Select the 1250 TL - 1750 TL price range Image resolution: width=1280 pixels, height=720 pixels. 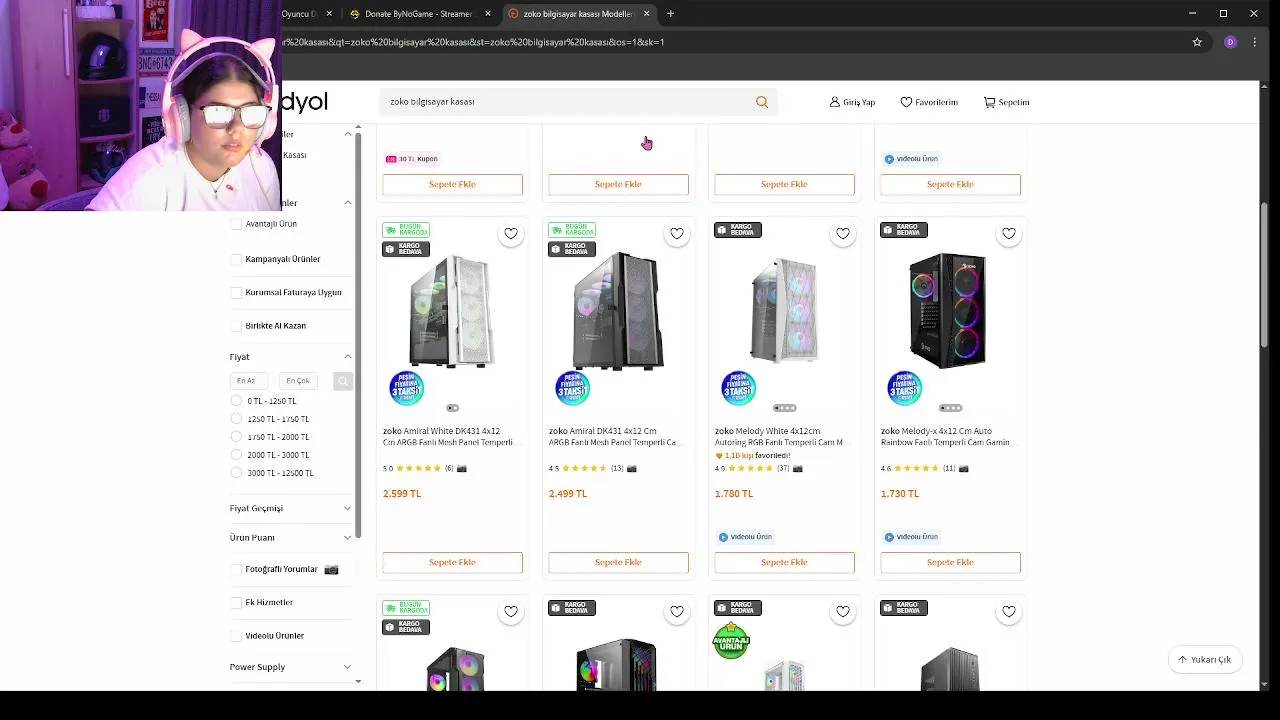pos(237,419)
